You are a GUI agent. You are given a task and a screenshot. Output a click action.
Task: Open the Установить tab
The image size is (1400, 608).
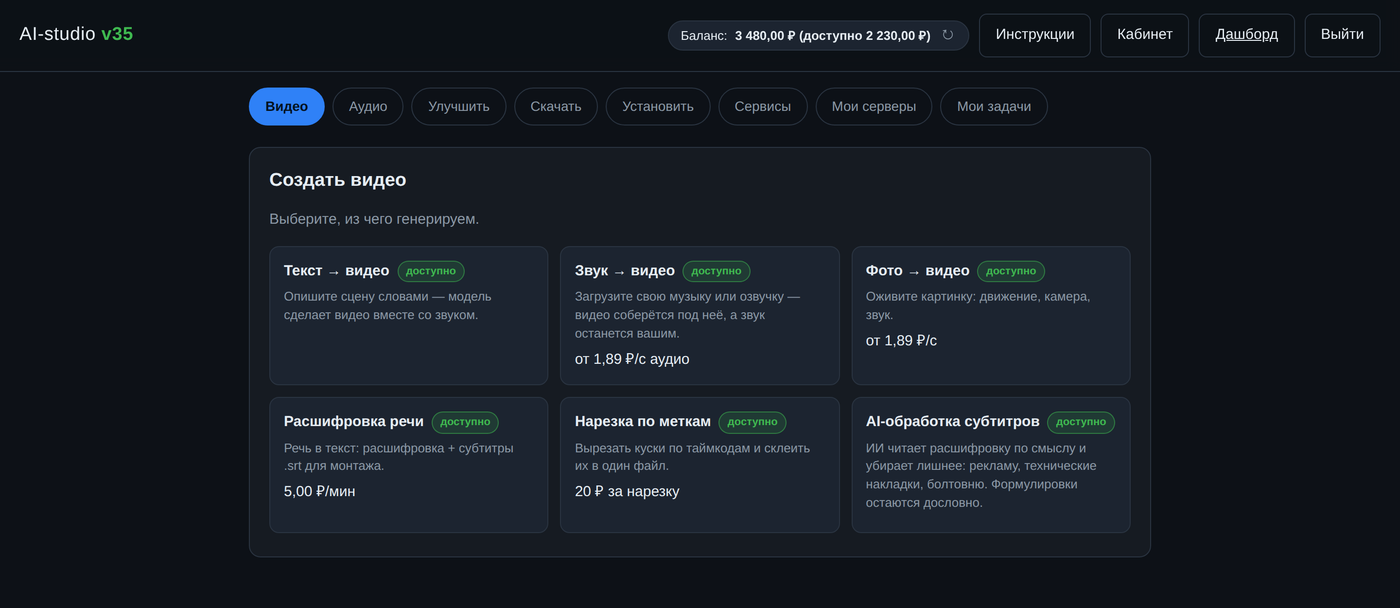pyautogui.click(x=658, y=107)
